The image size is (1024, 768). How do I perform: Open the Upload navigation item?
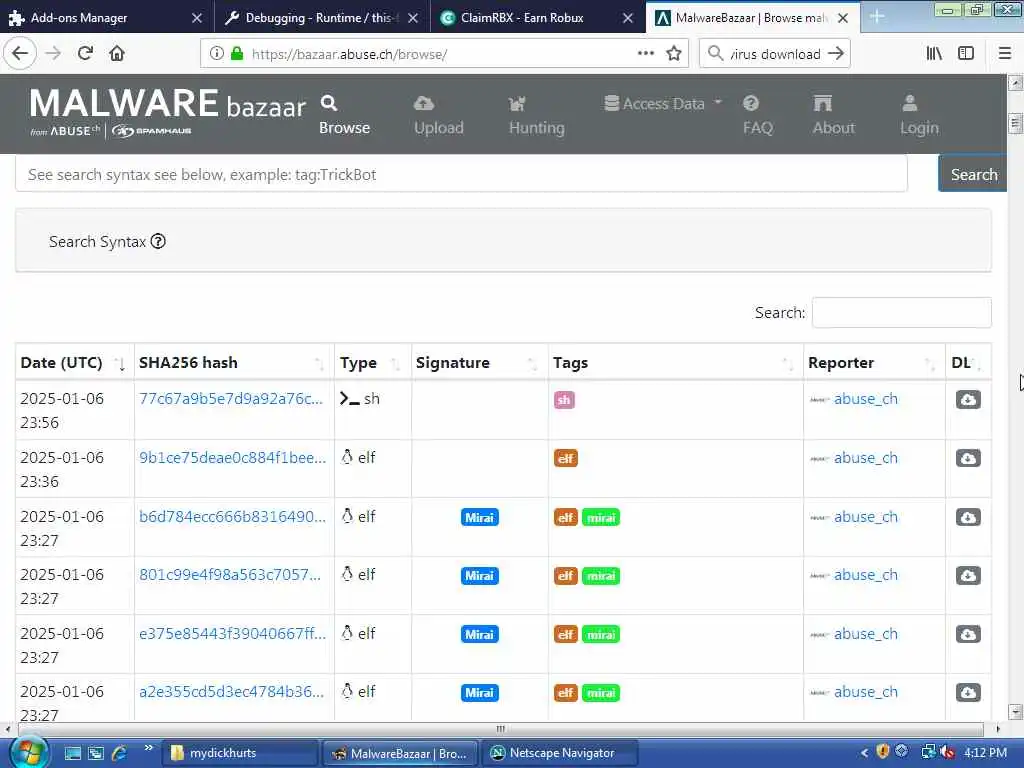tap(438, 116)
